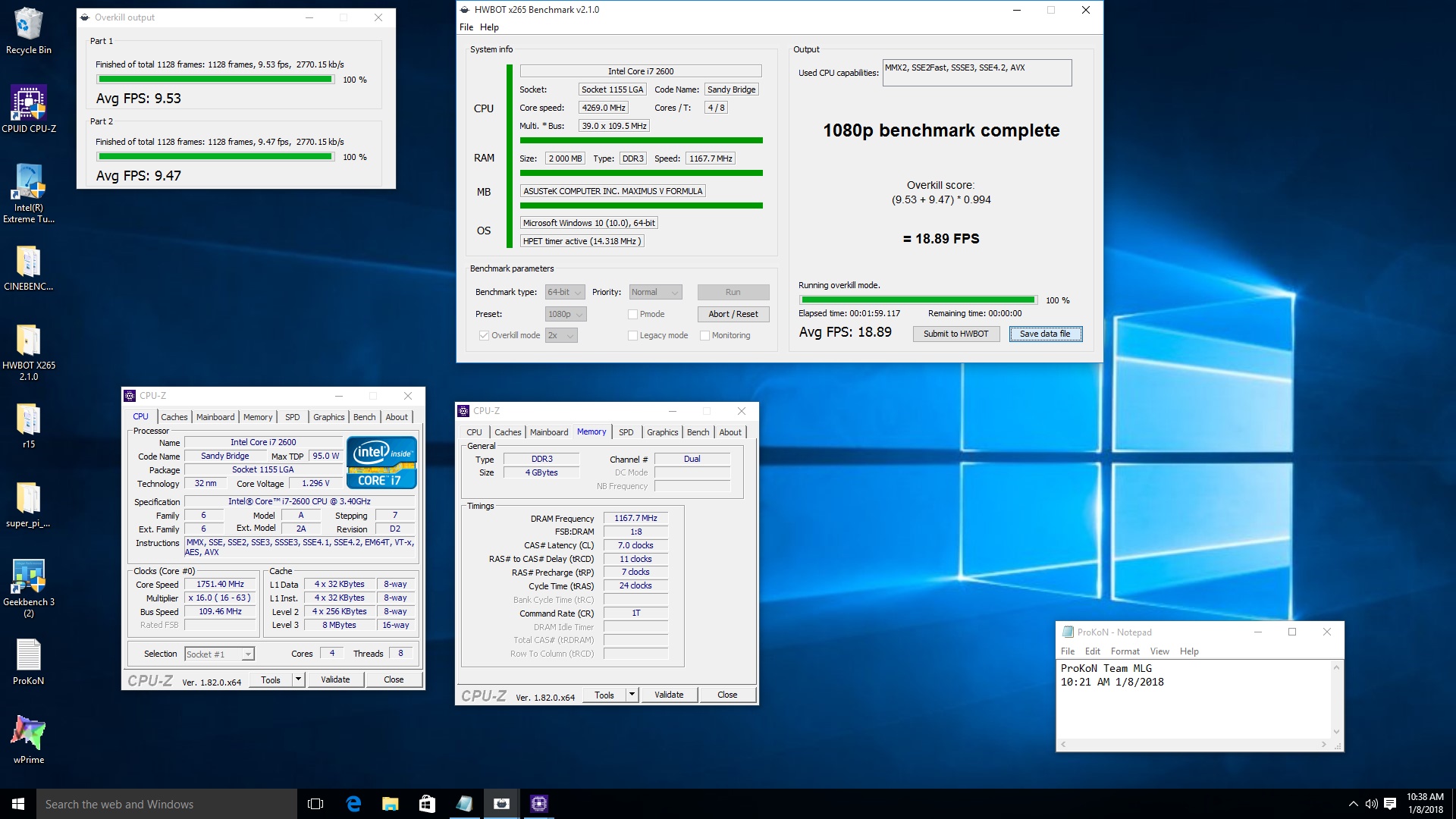Click the disabled Run button
This screenshot has height=819, width=1456.
(733, 292)
